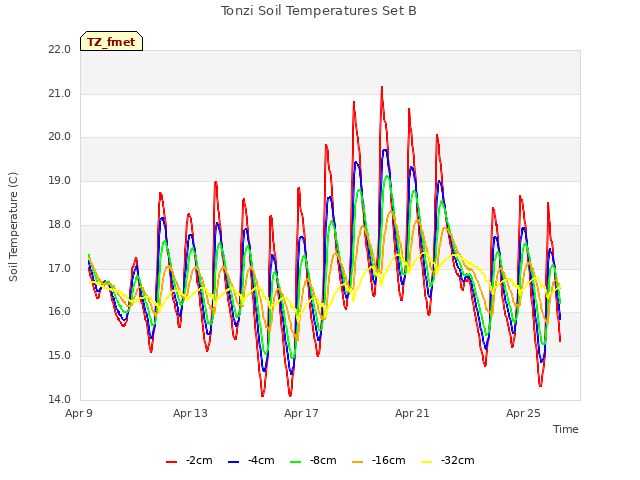Select the -16cm legend label
640x480 pixels.
[389, 460]
